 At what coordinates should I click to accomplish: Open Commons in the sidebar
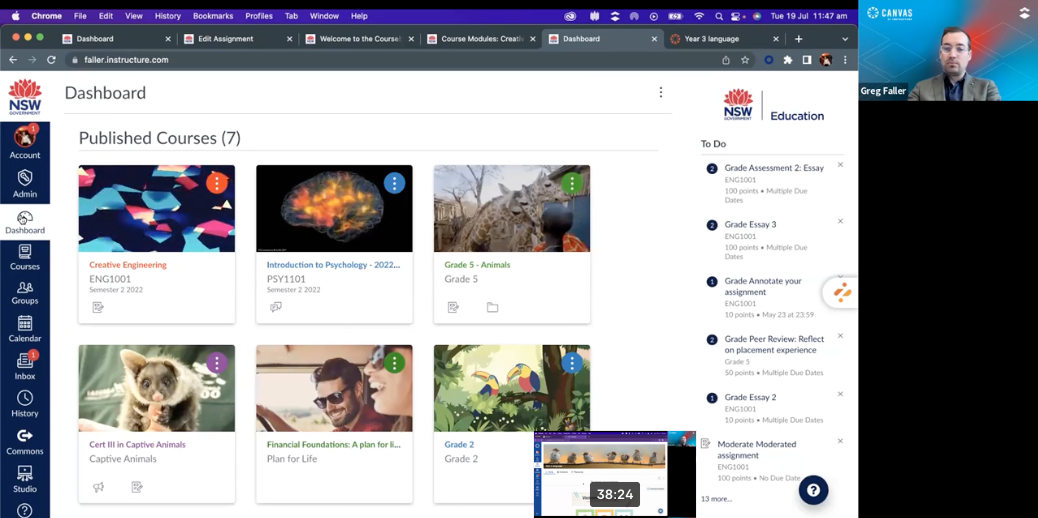[24, 441]
